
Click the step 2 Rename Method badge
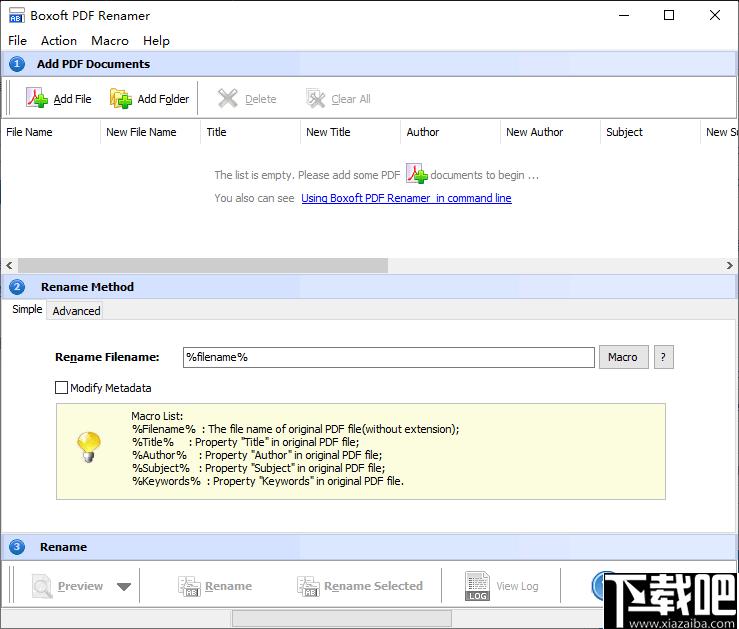point(17,286)
